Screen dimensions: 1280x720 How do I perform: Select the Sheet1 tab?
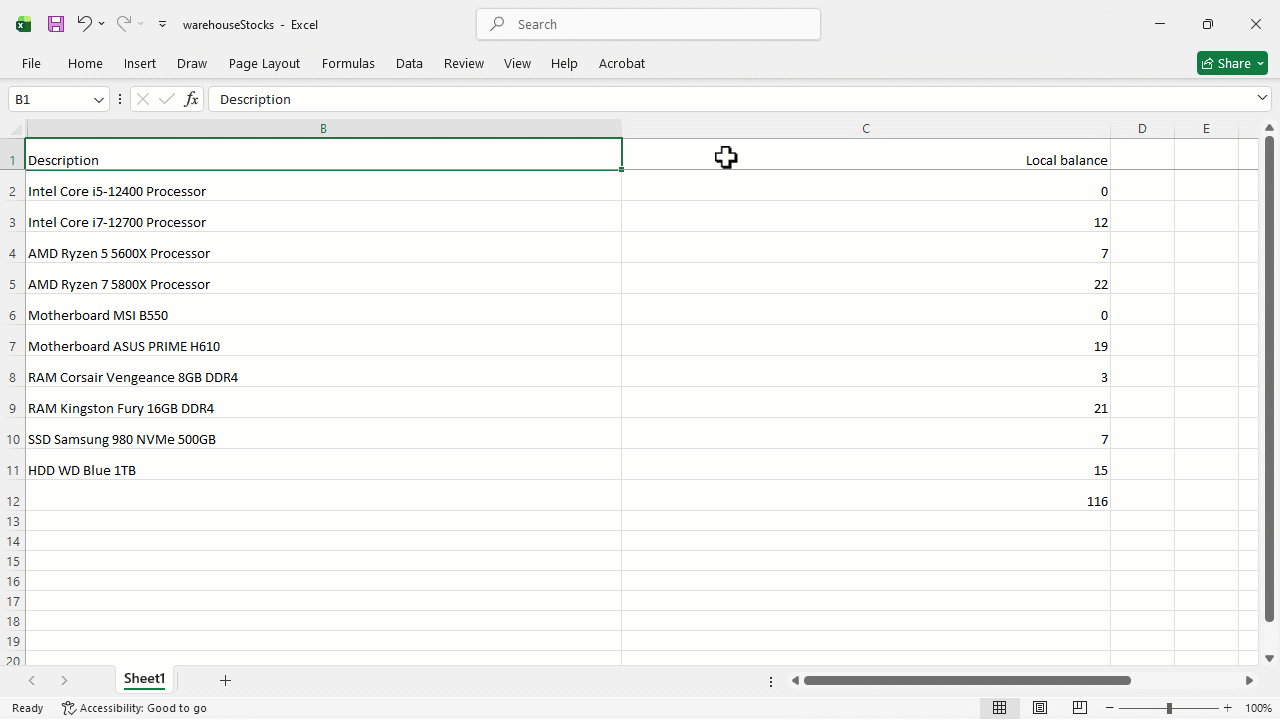click(x=144, y=679)
